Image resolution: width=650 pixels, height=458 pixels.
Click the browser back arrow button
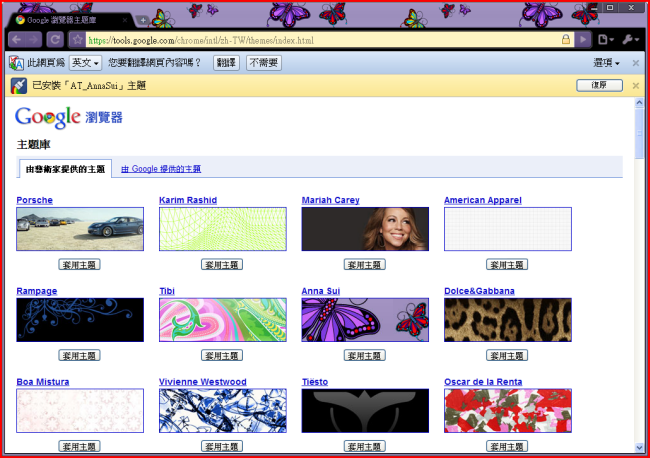[15, 39]
